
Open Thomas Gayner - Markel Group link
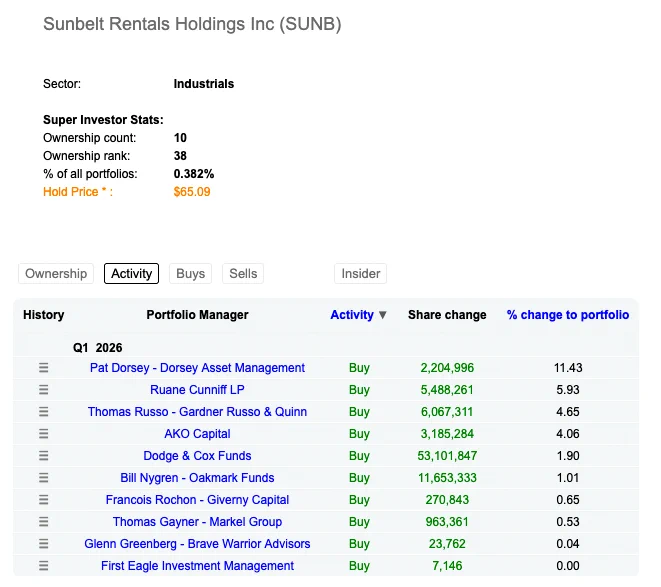(x=197, y=522)
